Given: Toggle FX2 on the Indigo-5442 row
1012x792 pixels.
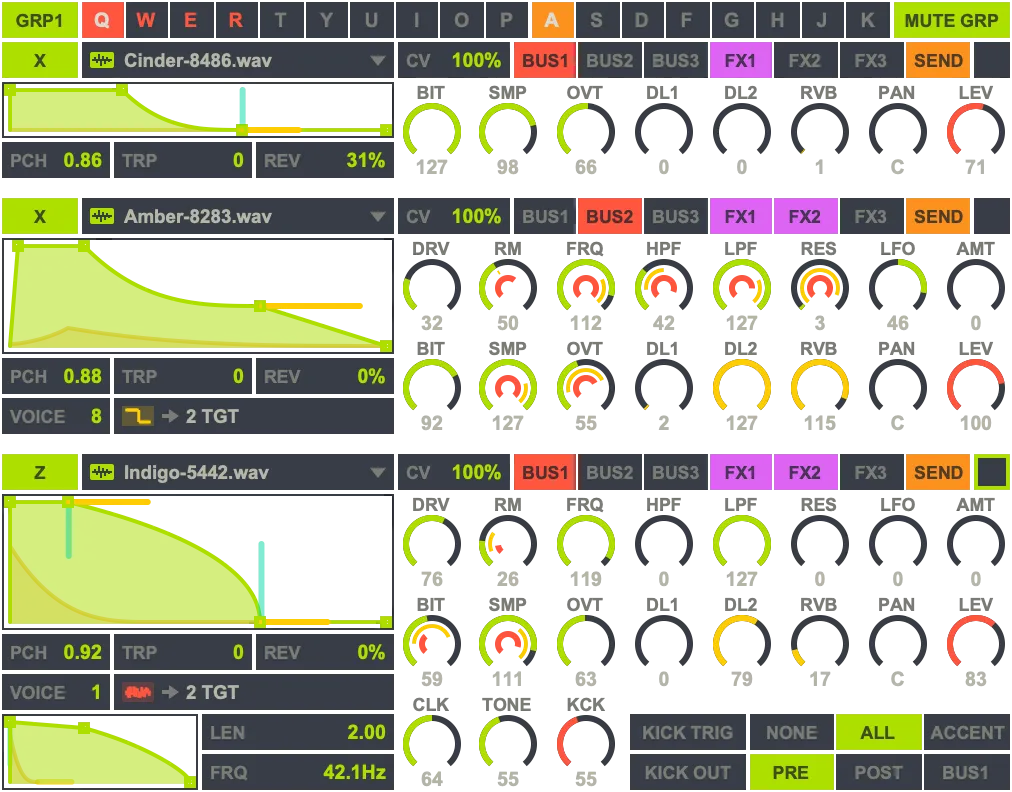Looking at the screenshot, I should pyautogui.click(x=804, y=472).
